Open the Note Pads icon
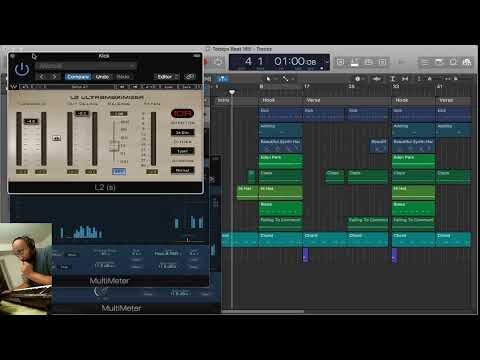Image resolution: width=480 pixels, height=360 pixels. click(439, 62)
